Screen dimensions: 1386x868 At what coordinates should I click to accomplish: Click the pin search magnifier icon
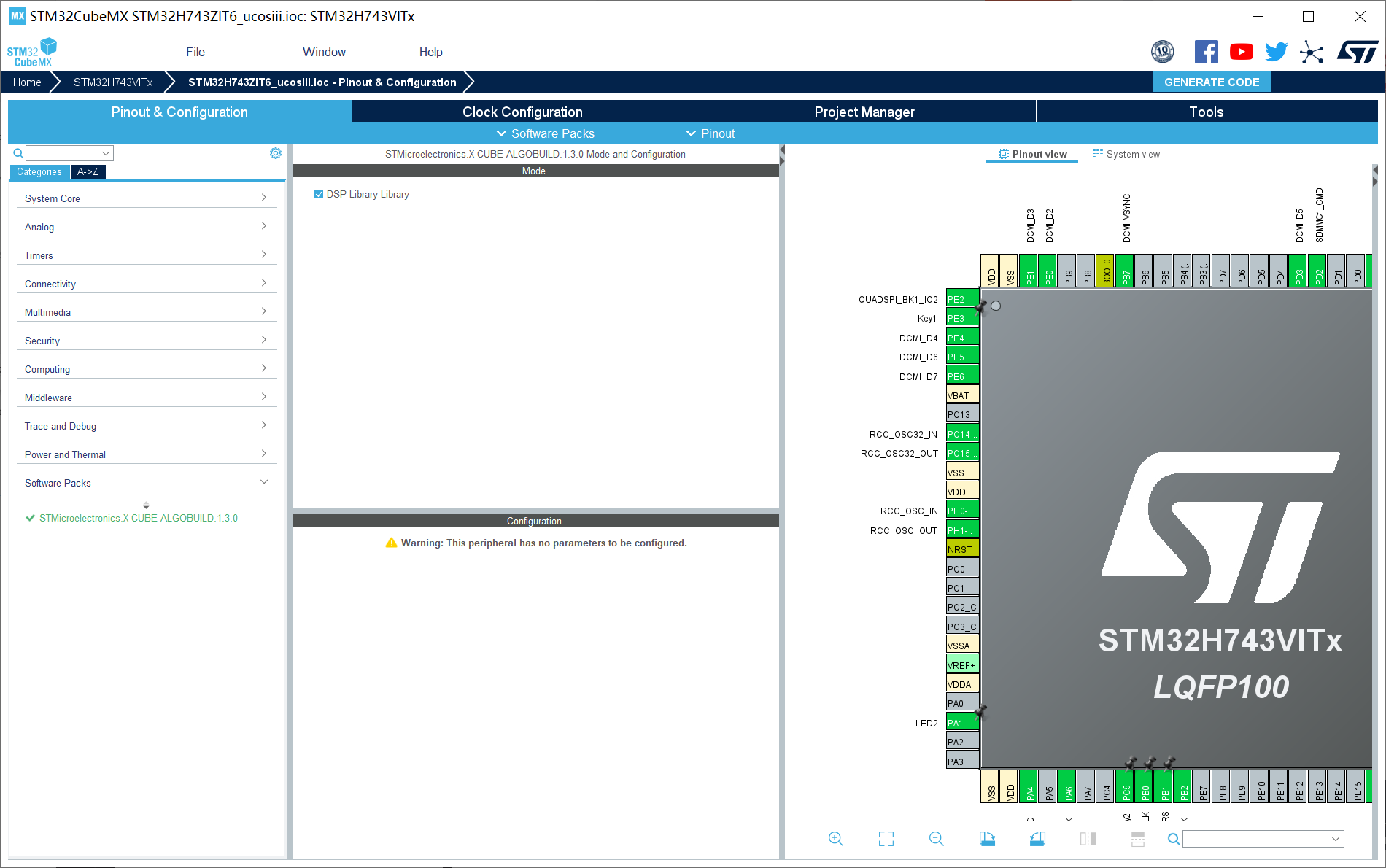click(x=1173, y=839)
